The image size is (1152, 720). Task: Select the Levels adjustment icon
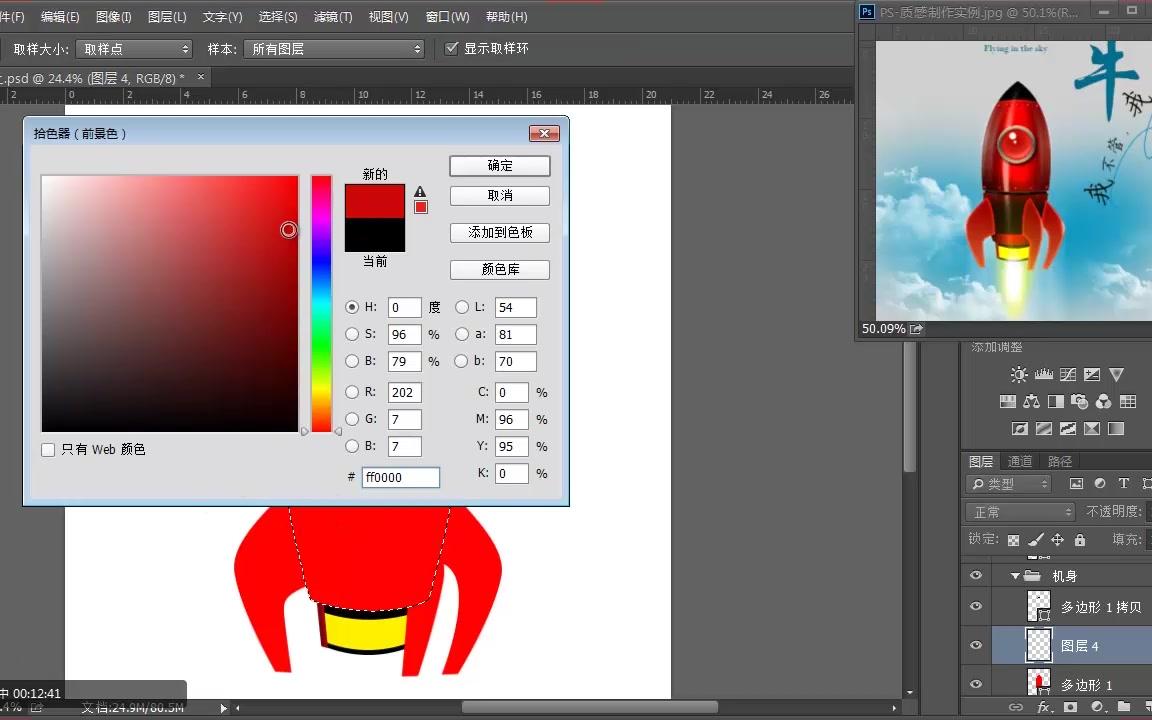click(1044, 374)
